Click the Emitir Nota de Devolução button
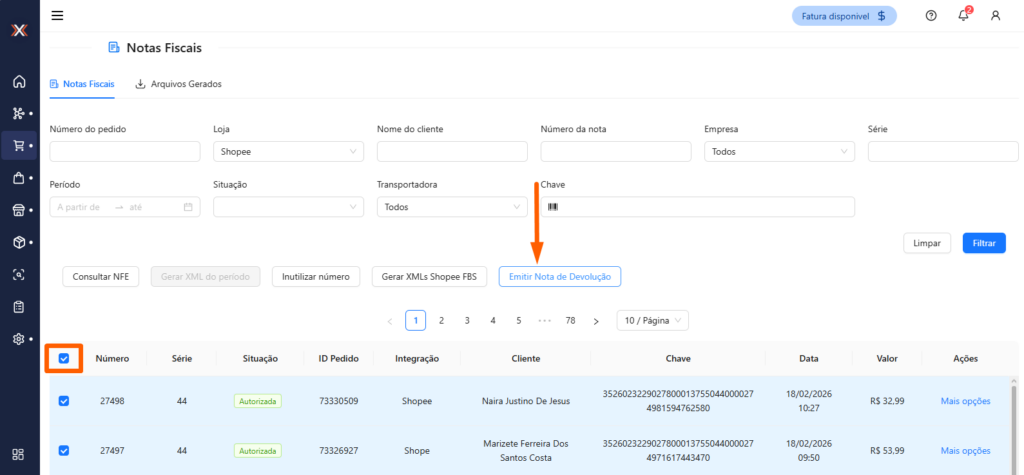The image size is (1024, 475). [x=559, y=276]
